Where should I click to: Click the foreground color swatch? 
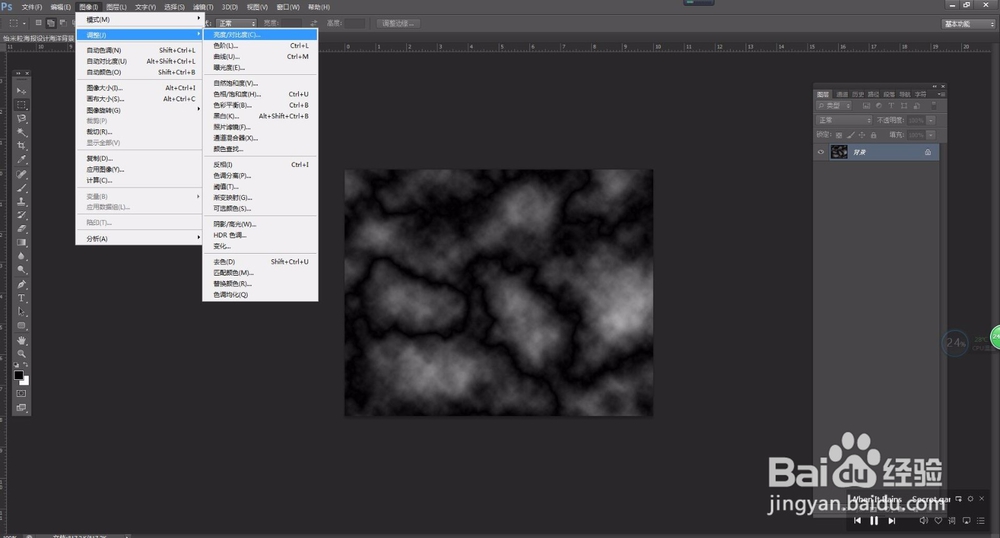click(18, 375)
